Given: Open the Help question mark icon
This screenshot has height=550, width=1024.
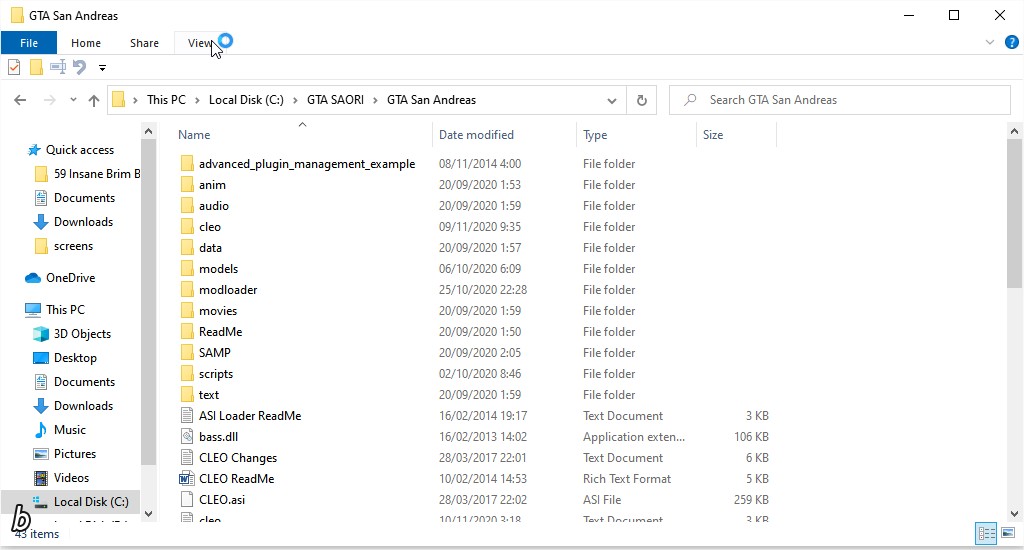Looking at the screenshot, I should 1012,42.
